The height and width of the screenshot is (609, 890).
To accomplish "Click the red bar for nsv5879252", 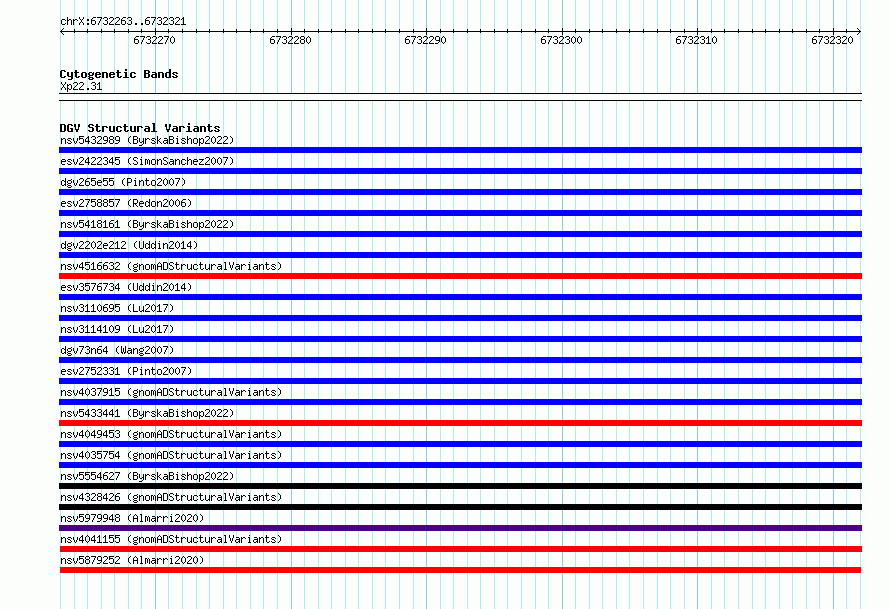I will (x=460, y=570).
